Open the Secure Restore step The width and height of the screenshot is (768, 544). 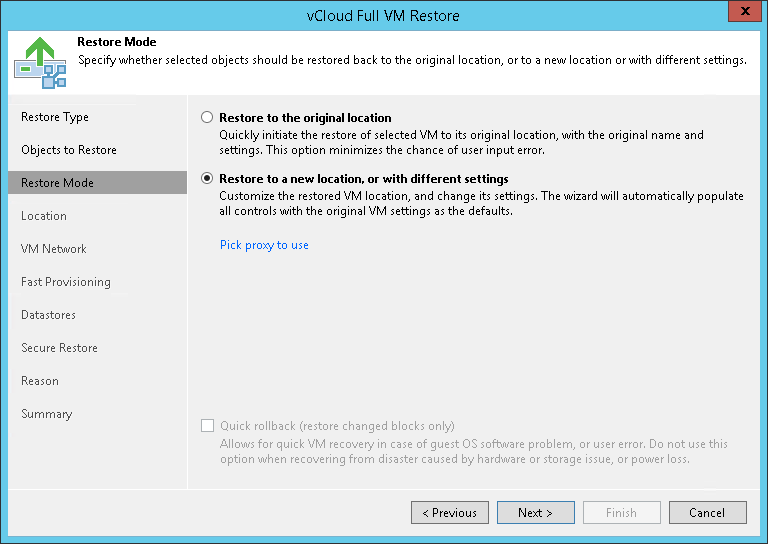(59, 348)
